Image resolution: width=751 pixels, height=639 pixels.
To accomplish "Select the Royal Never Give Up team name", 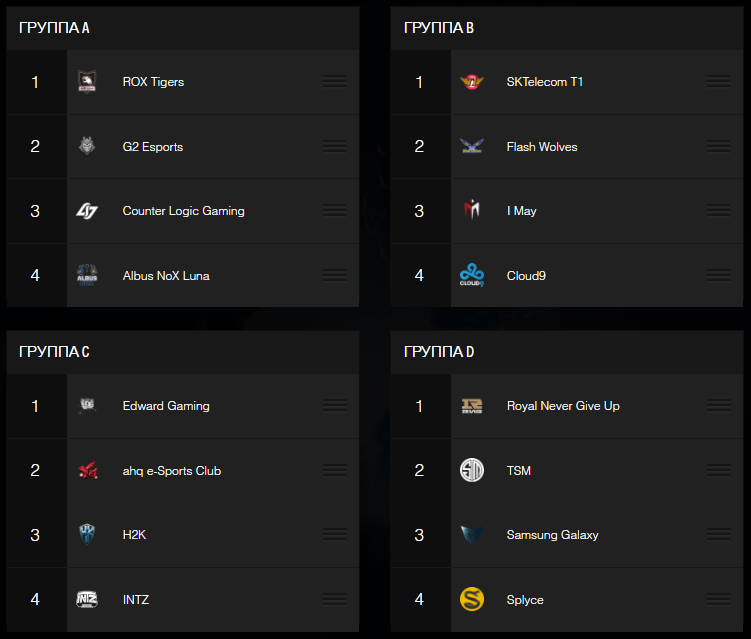I will click(x=563, y=406).
